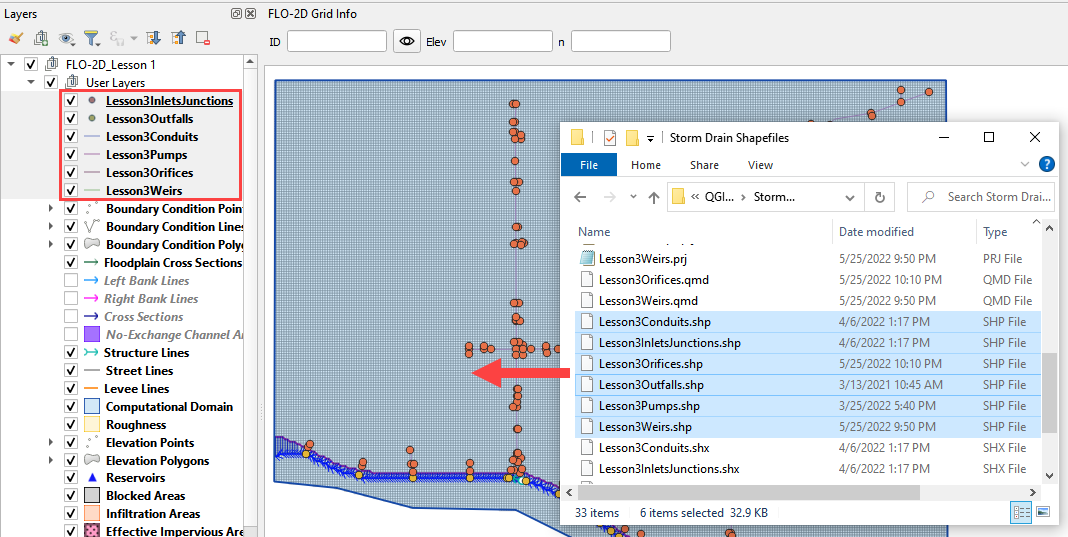1068x537 pixels.
Task: Toggle visibility of Lesson3Weirs layer
Action: point(71,191)
